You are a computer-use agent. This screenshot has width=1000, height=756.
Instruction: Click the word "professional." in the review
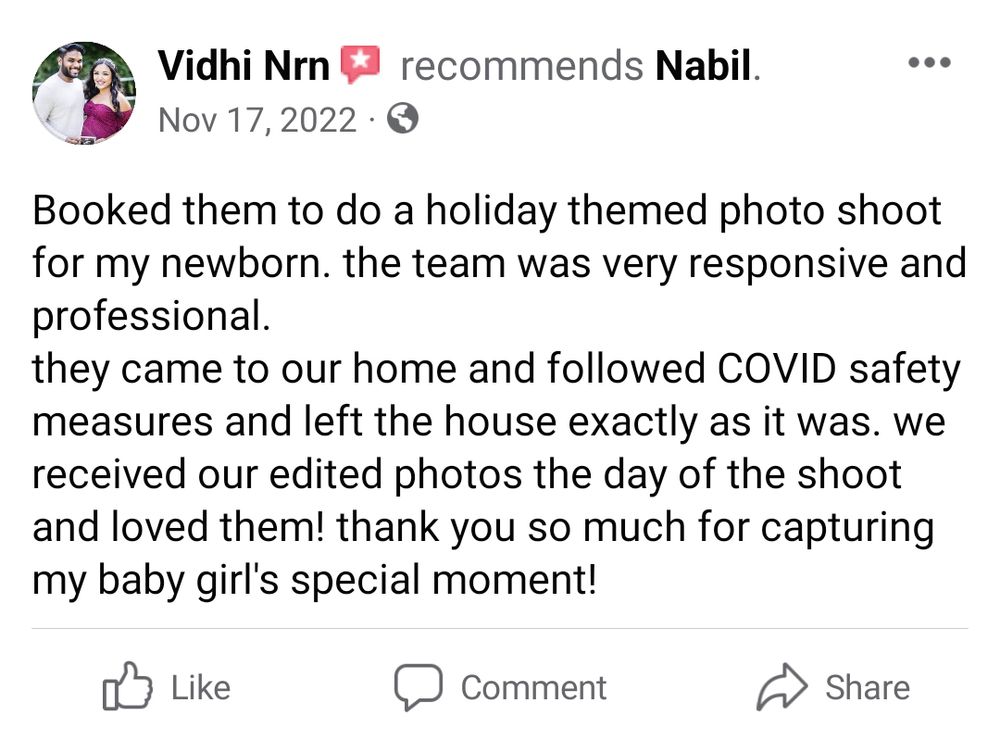click(152, 316)
